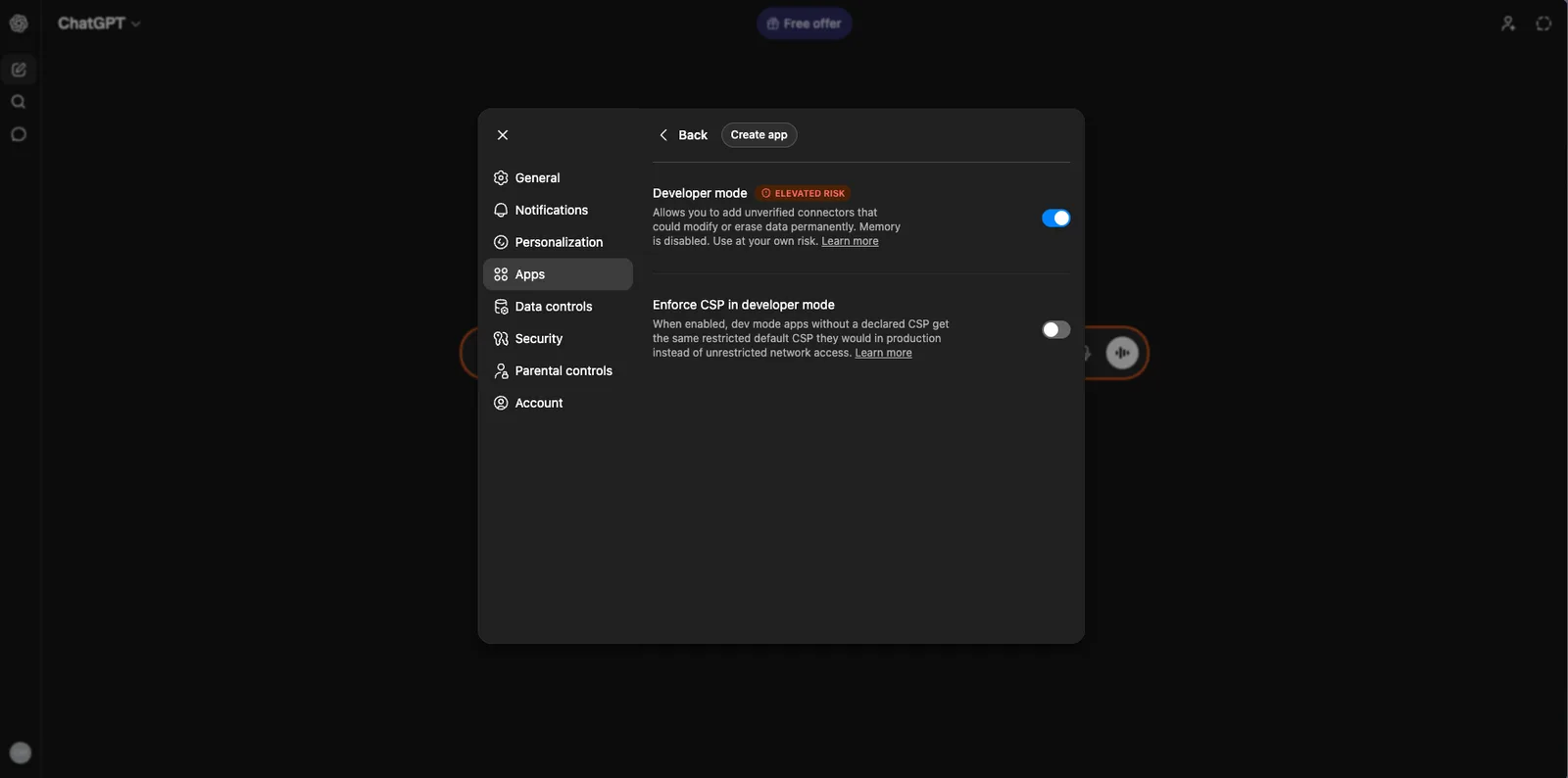The image size is (1568, 778).
Task: Open Learn more link under Enforce CSP
Action: [883, 353]
